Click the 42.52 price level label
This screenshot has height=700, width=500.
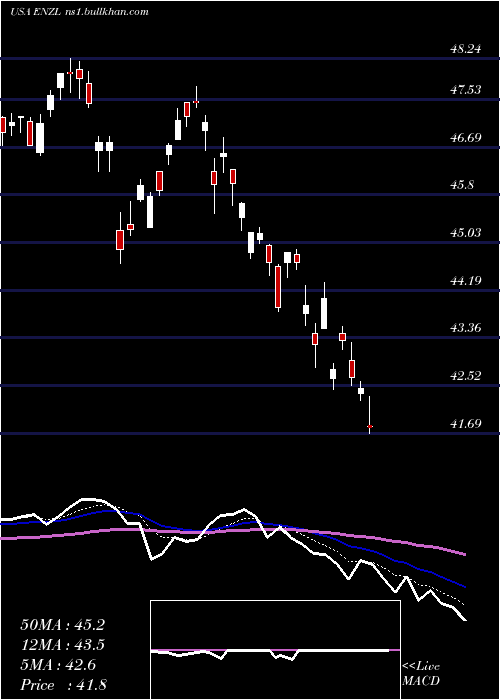[x=466, y=375]
